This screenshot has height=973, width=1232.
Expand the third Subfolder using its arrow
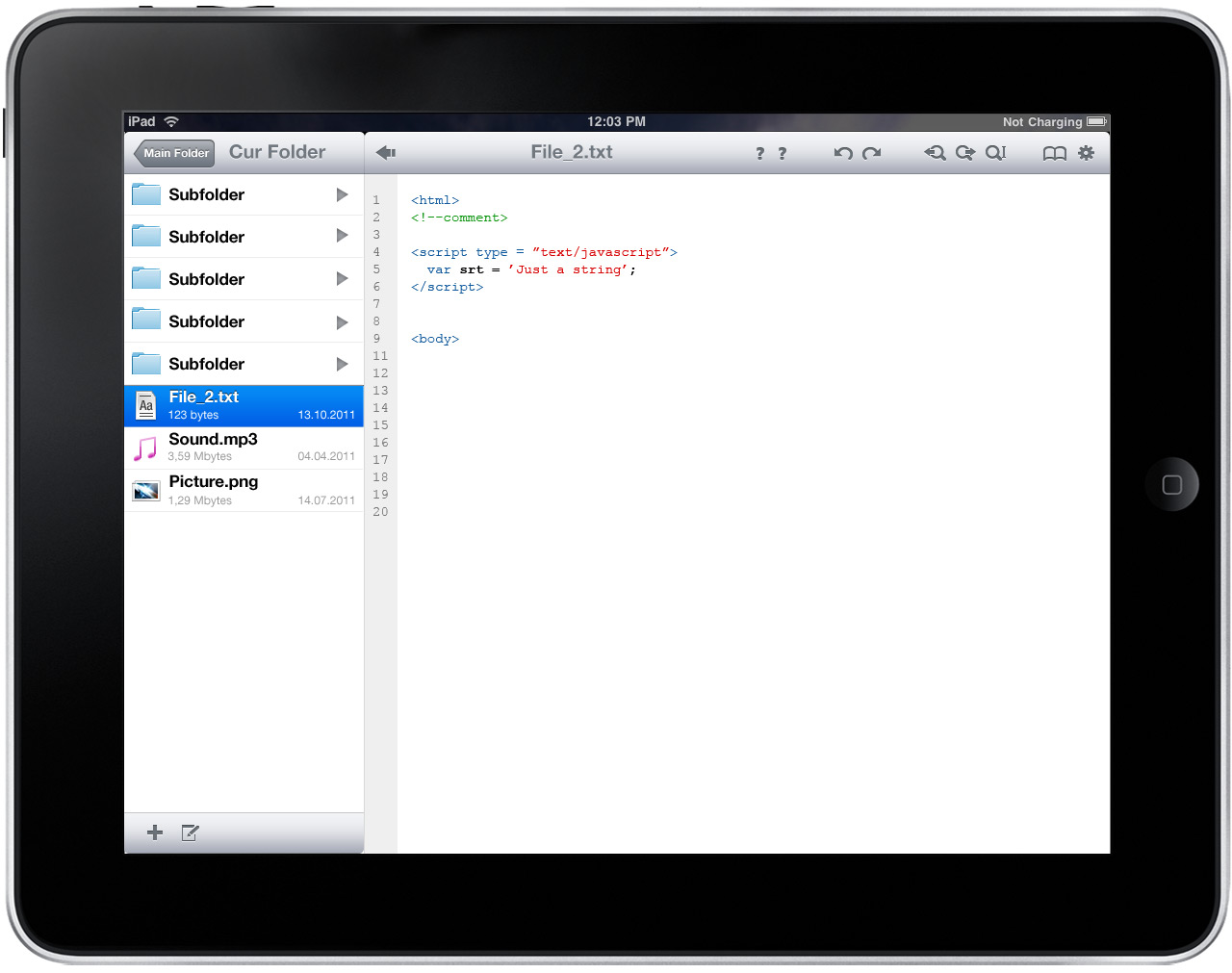[x=342, y=279]
